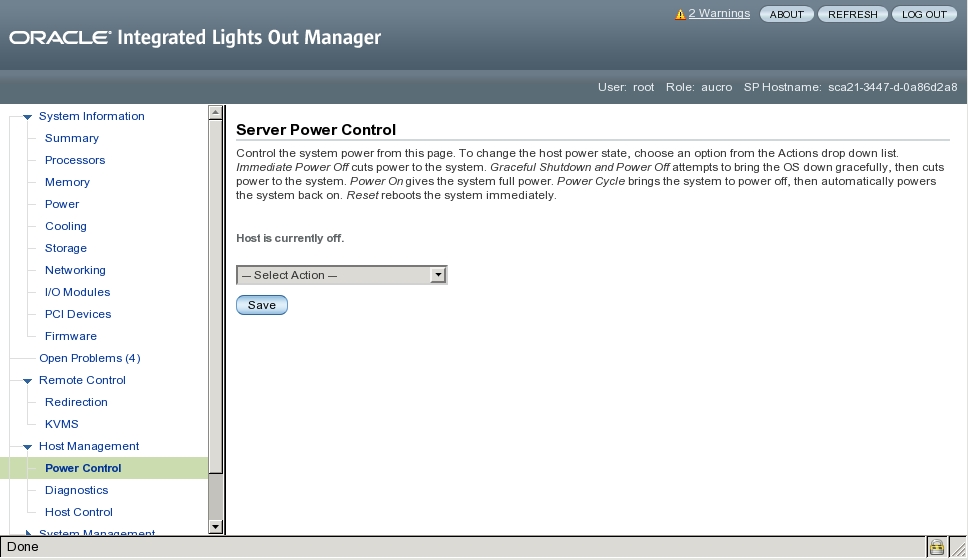Click the 'Host is currently off.' text

click(290, 238)
